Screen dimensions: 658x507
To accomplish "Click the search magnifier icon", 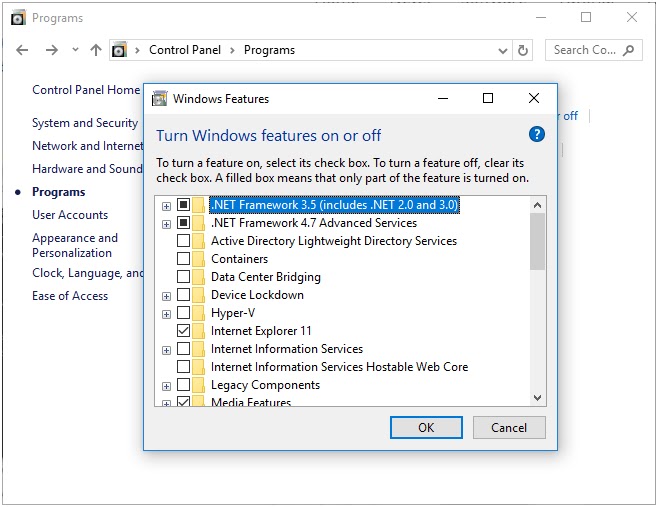I will pyautogui.click(x=628, y=50).
